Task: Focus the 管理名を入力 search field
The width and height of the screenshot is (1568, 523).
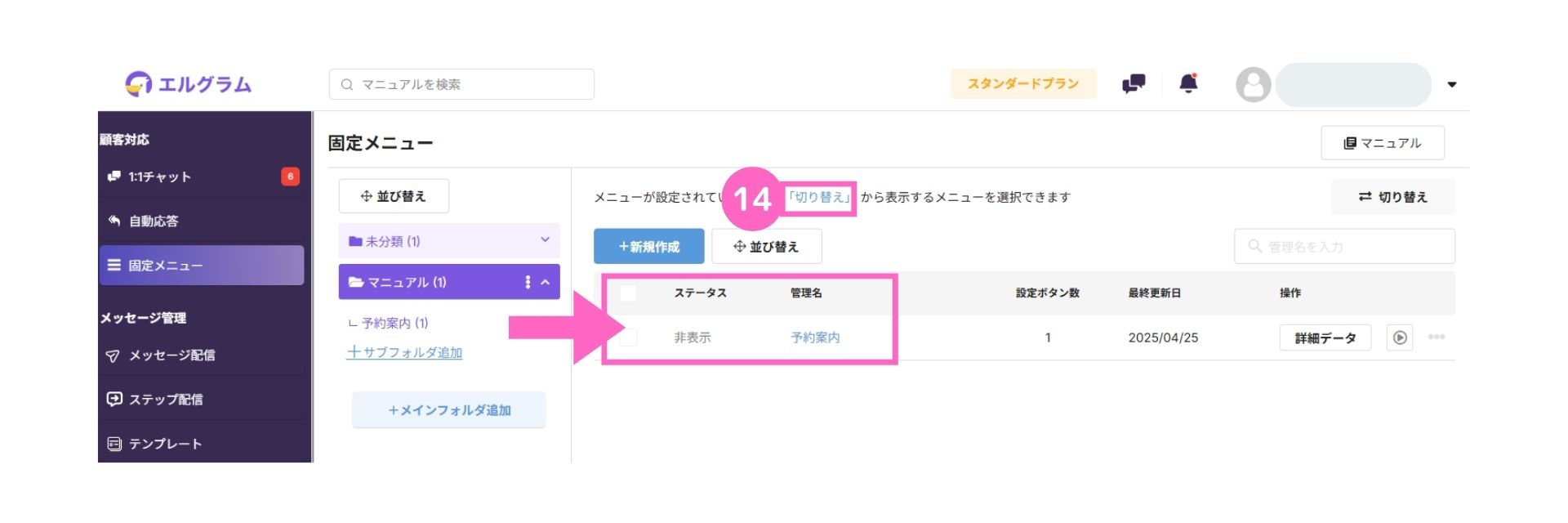Action: click(1345, 246)
